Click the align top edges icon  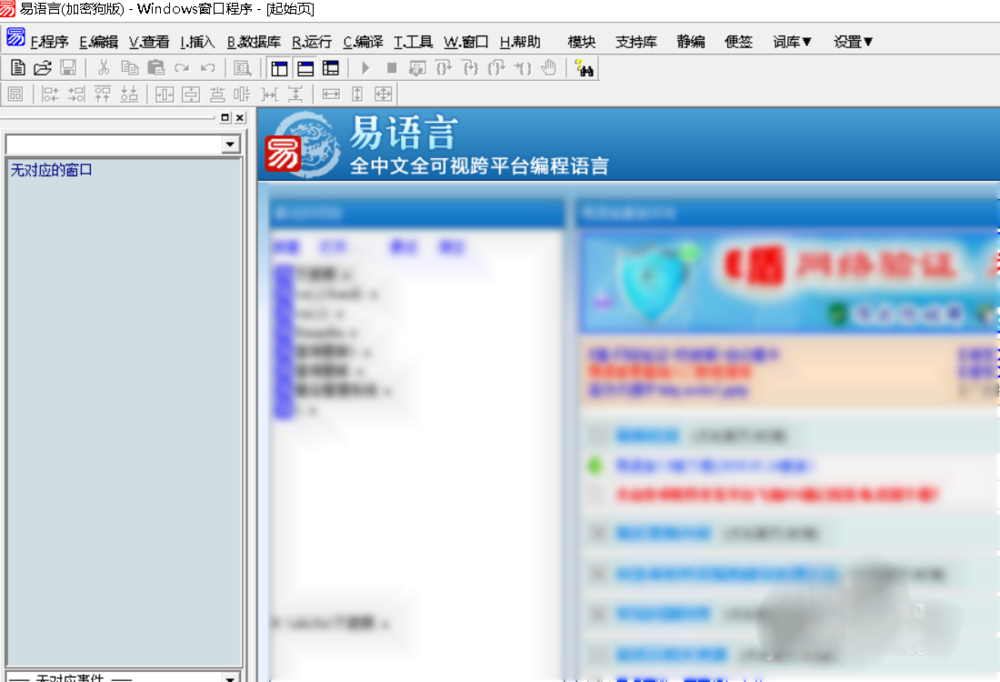click(x=103, y=94)
